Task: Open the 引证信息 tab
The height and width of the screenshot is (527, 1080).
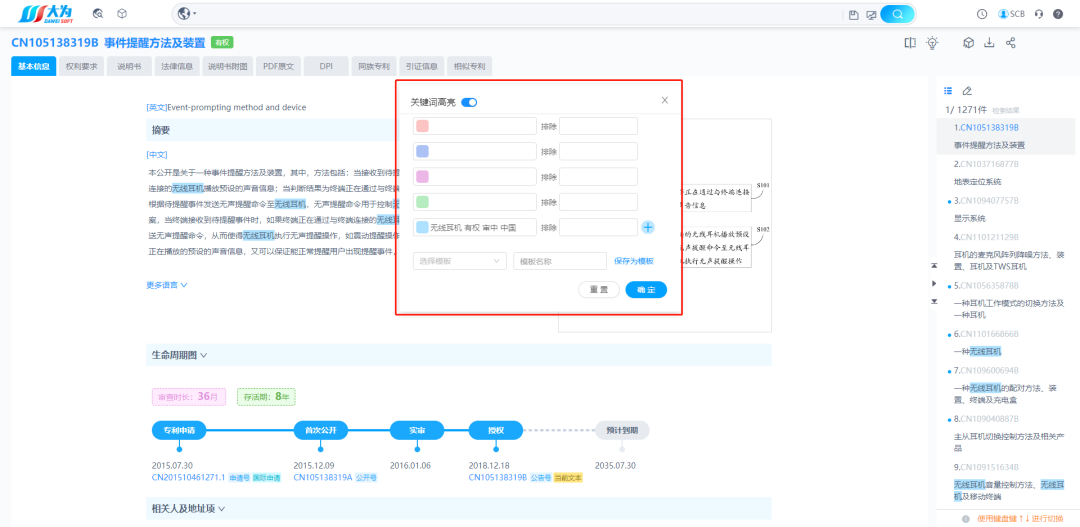Action: click(422, 67)
